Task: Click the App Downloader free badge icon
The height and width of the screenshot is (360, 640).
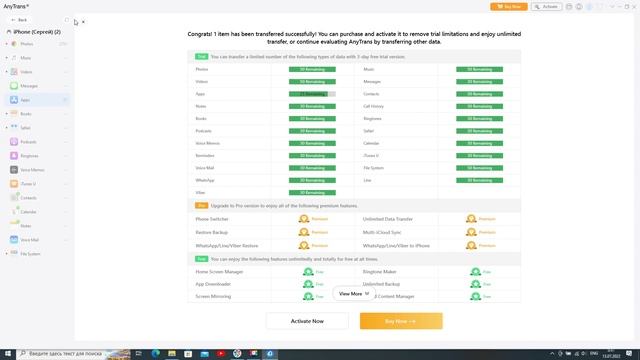Action: pos(308,284)
